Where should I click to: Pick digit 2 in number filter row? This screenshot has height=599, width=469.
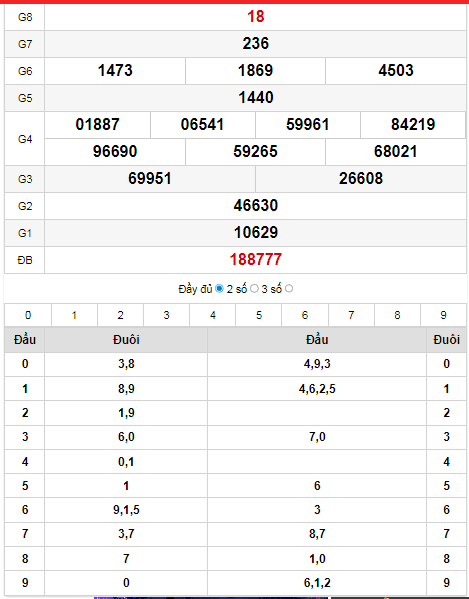(x=121, y=315)
